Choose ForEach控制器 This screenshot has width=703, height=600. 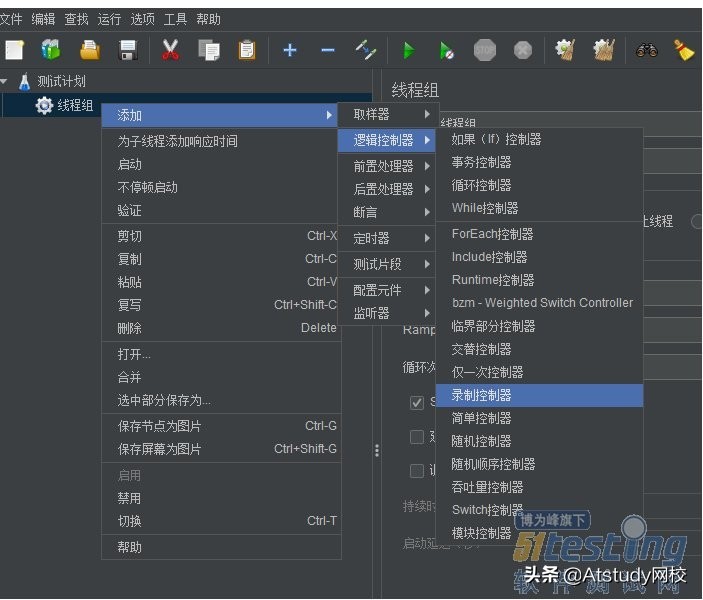click(x=539, y=234)
